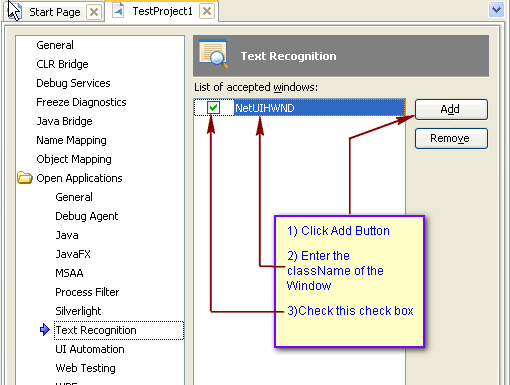Switch to the Start Page tab
Image resolution: width=510 pixels, height=385 pixels.
55,12
